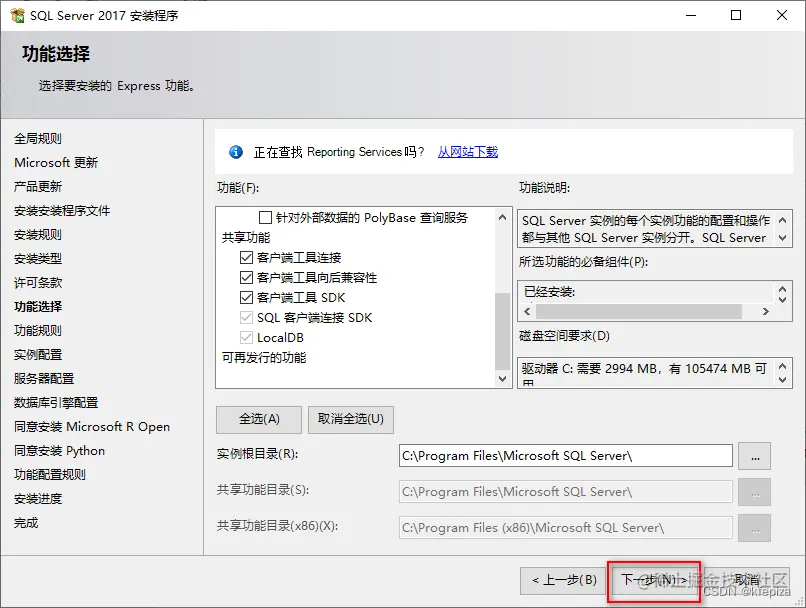
Task: Click the feature list scroll down arrow
Action: [502, 379]
